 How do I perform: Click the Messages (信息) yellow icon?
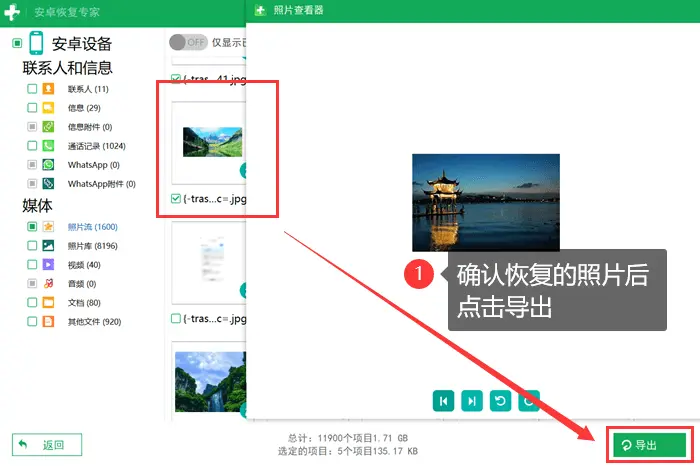(x=48, y=108)
